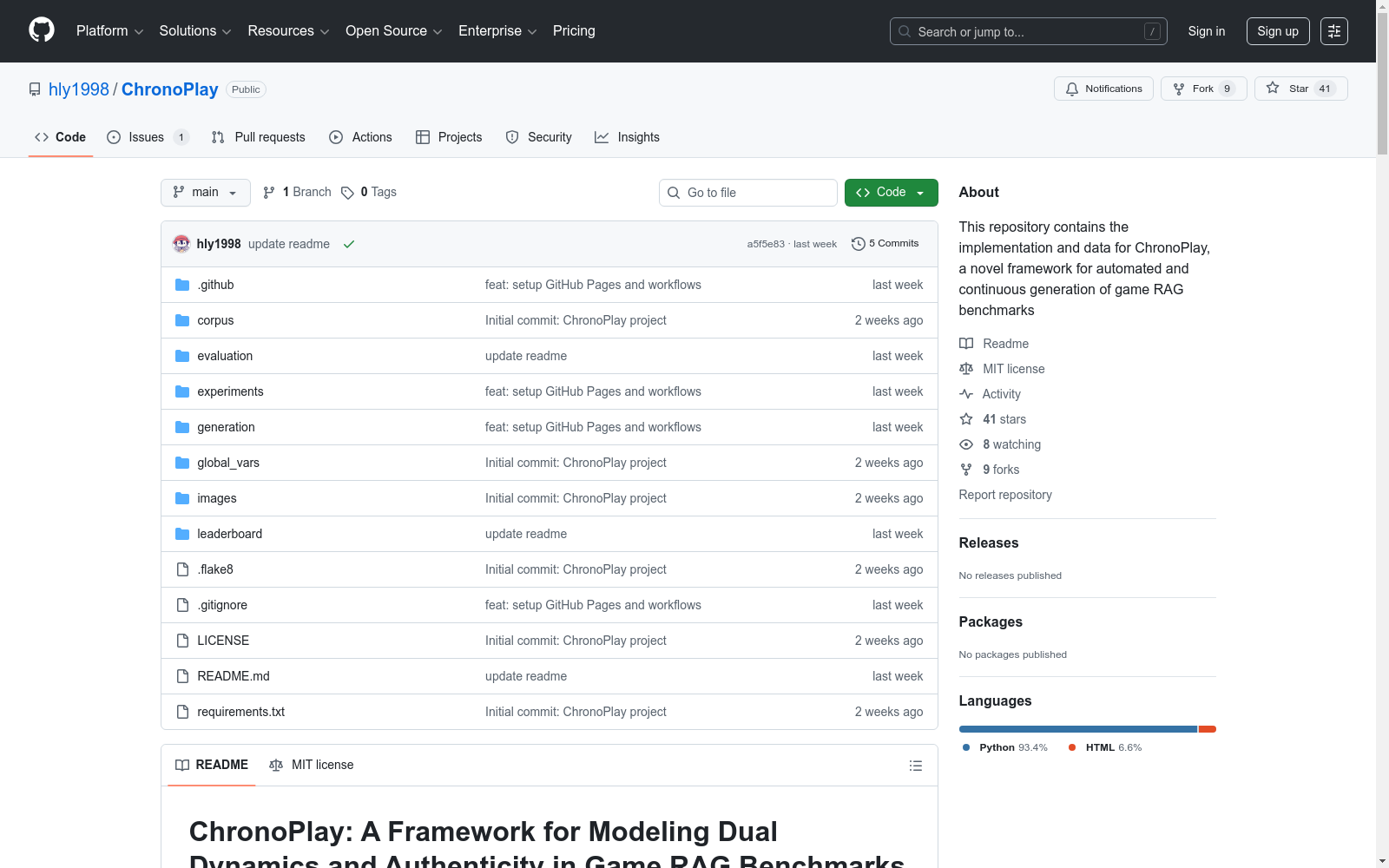This screenshot has height=868, width=1389.
Task: Open the Packages heading link
Action: pyautogui.click(x=991, y=621)
